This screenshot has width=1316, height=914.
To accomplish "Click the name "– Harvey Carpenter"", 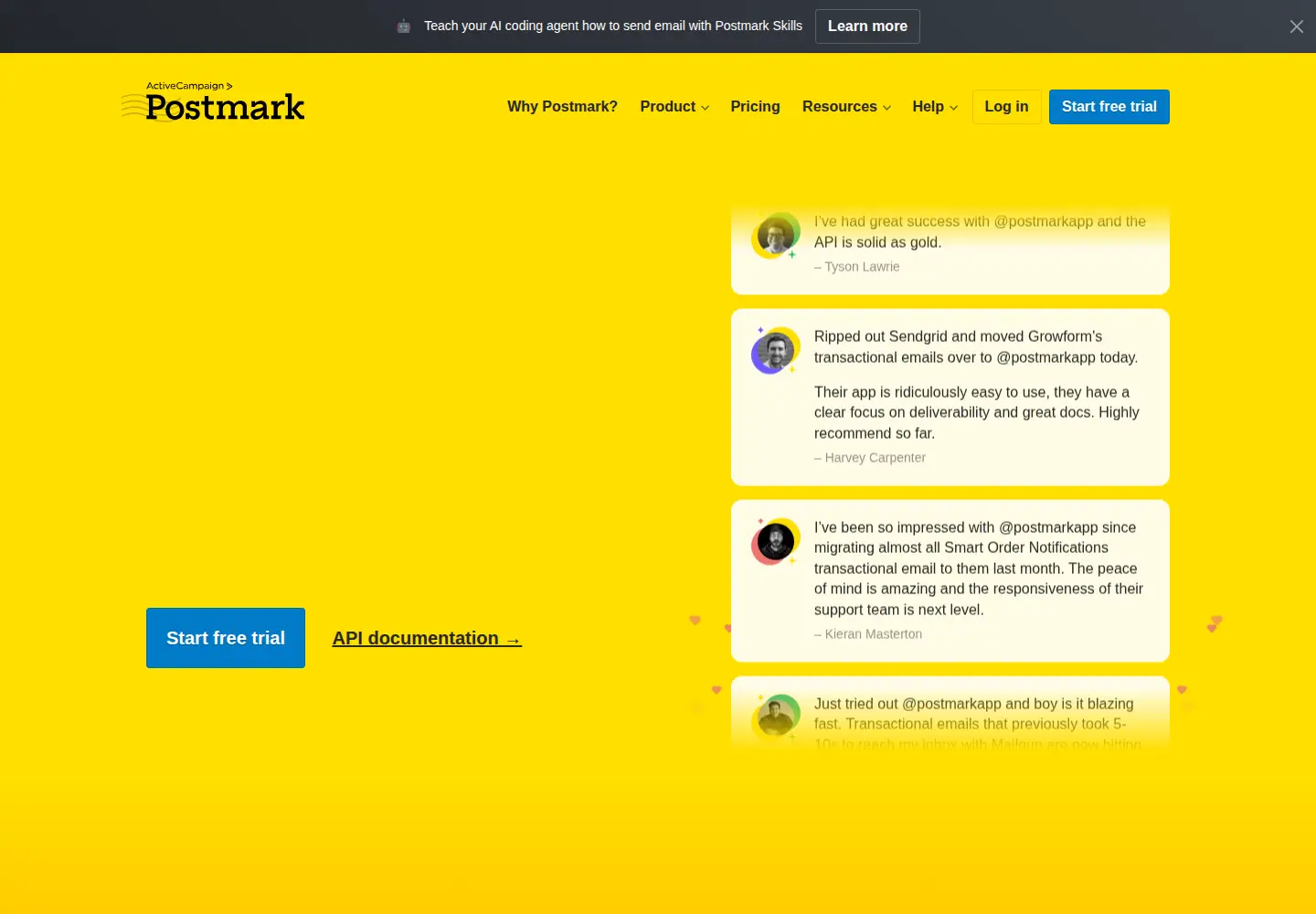I will pos(870,458).
